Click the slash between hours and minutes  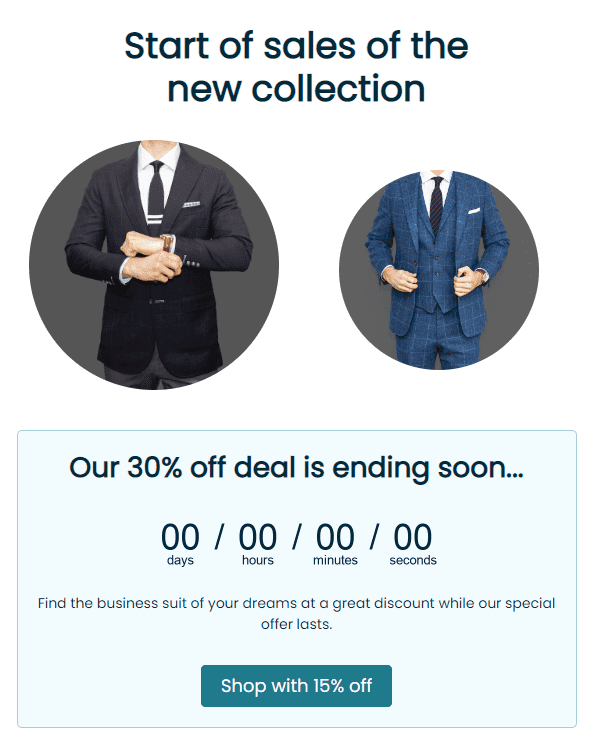pos(297,537)
